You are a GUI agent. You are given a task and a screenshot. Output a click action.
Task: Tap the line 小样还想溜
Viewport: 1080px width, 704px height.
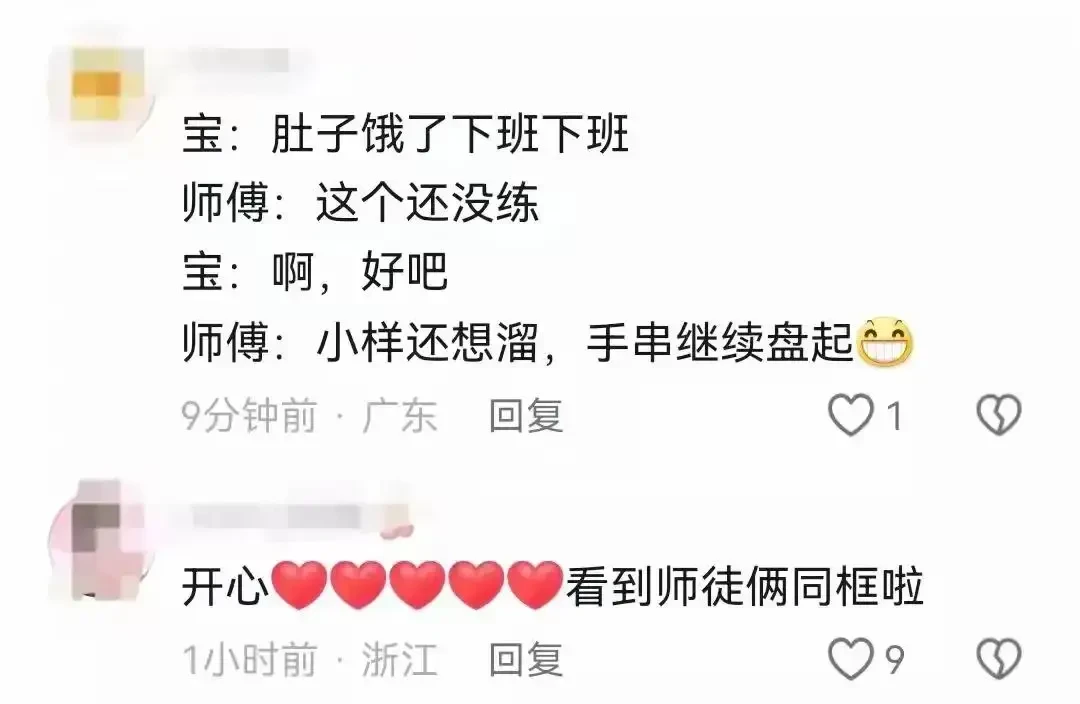coord(427,342)
